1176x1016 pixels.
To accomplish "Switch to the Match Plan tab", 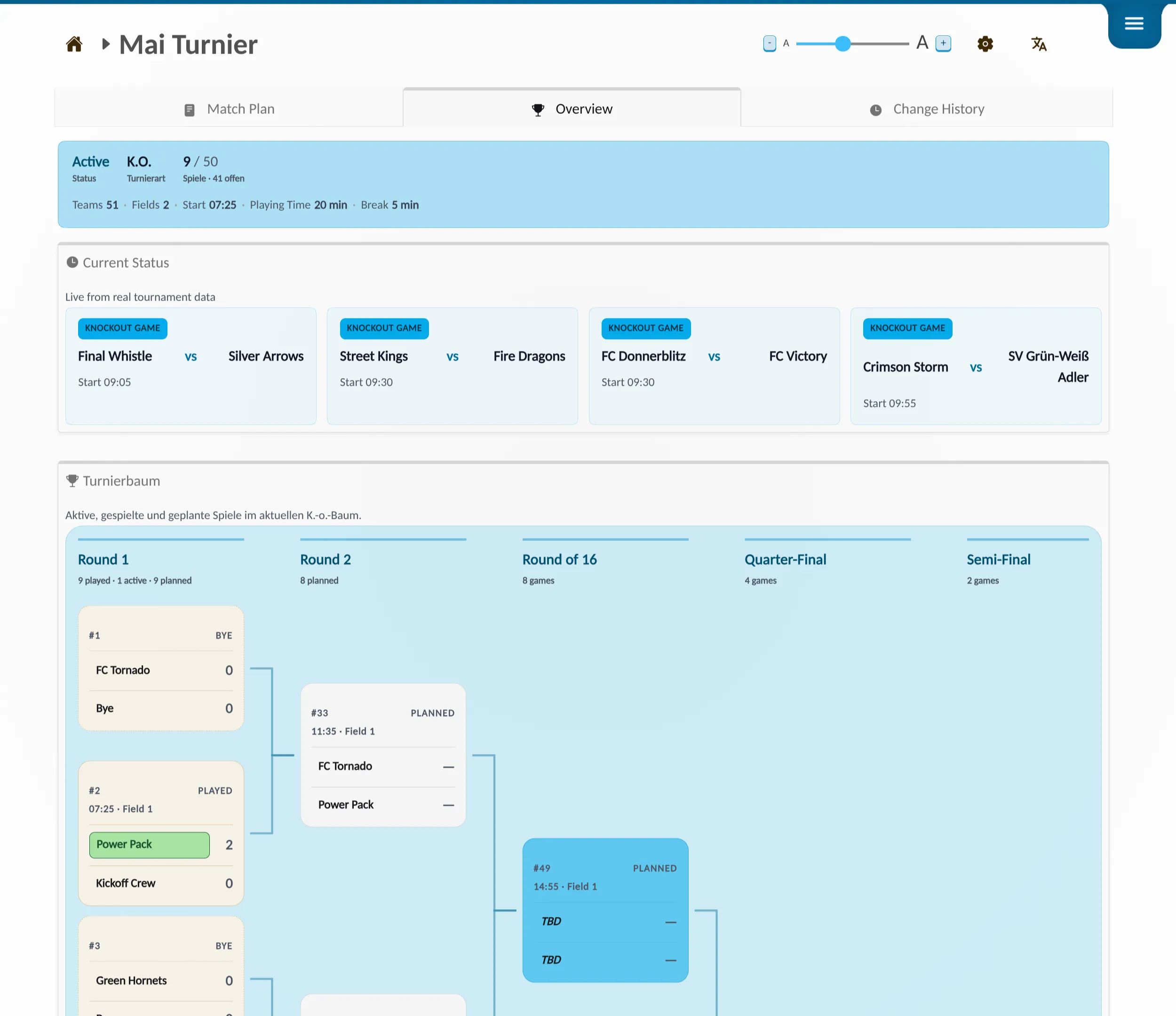I will point(229,108).
